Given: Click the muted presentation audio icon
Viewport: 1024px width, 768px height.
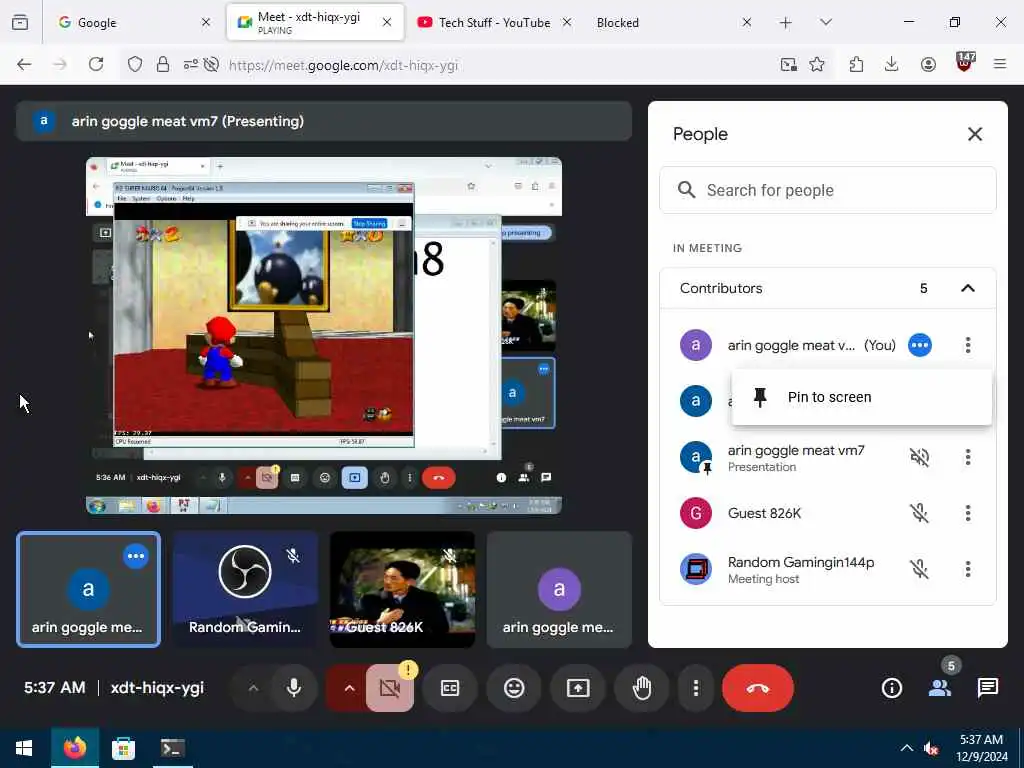Looking at the screenshot, I should click(920, 457).
